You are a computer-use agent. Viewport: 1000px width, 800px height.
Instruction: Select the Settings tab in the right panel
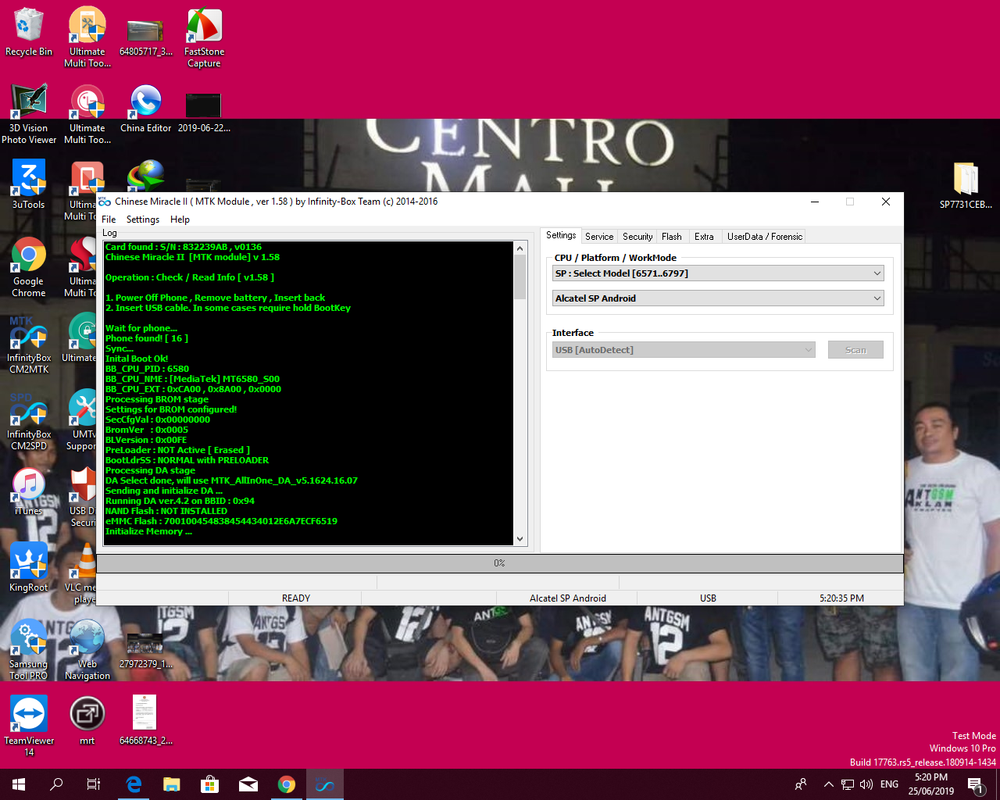(561, 235)
